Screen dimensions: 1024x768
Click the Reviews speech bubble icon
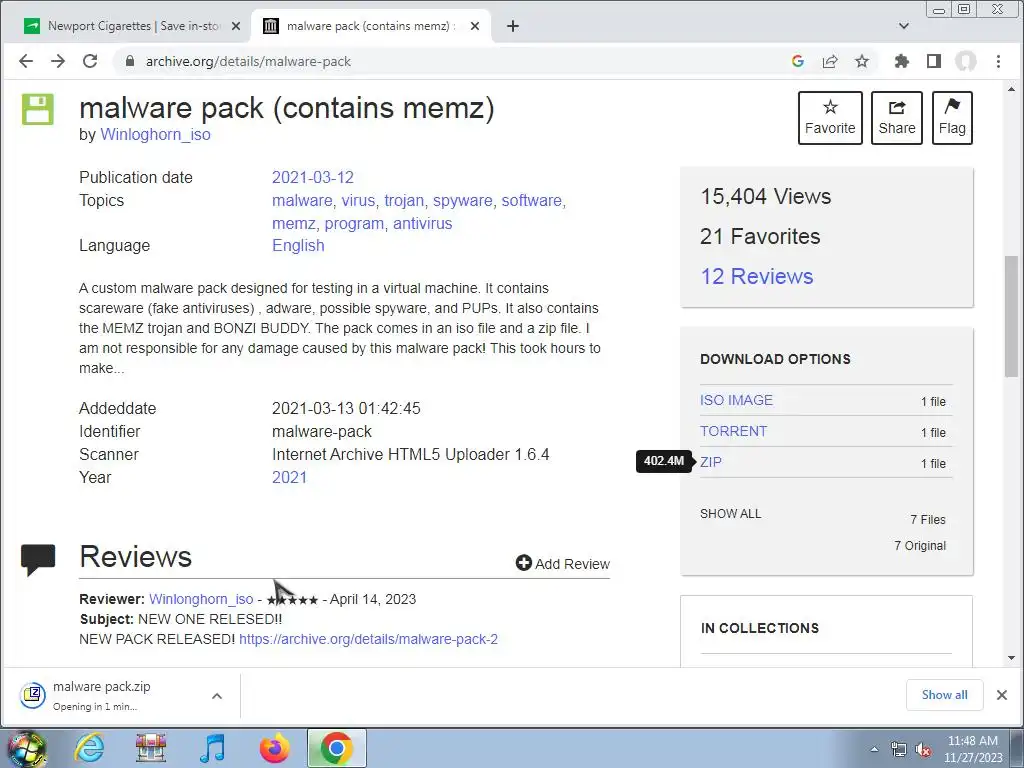(x=38, y=560)
